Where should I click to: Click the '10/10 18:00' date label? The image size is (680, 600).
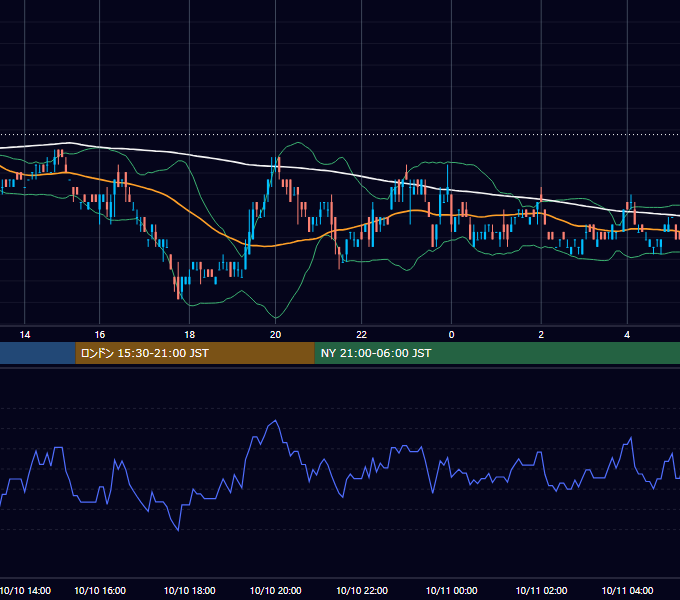coord(190,590)
